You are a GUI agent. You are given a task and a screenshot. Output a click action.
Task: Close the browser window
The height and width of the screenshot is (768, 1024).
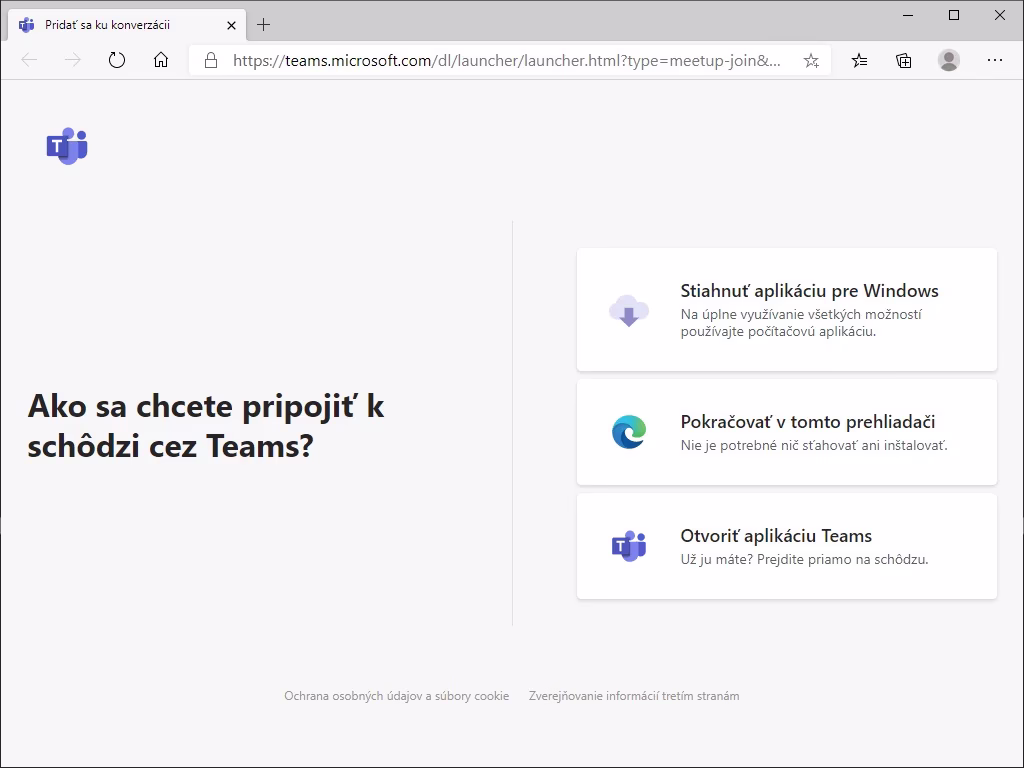(999, 15)
